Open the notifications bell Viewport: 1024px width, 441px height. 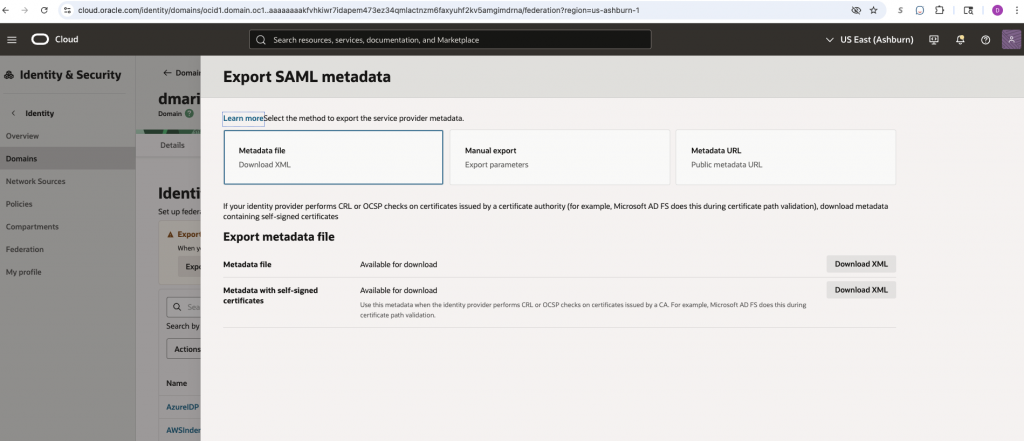coord(960,40)
